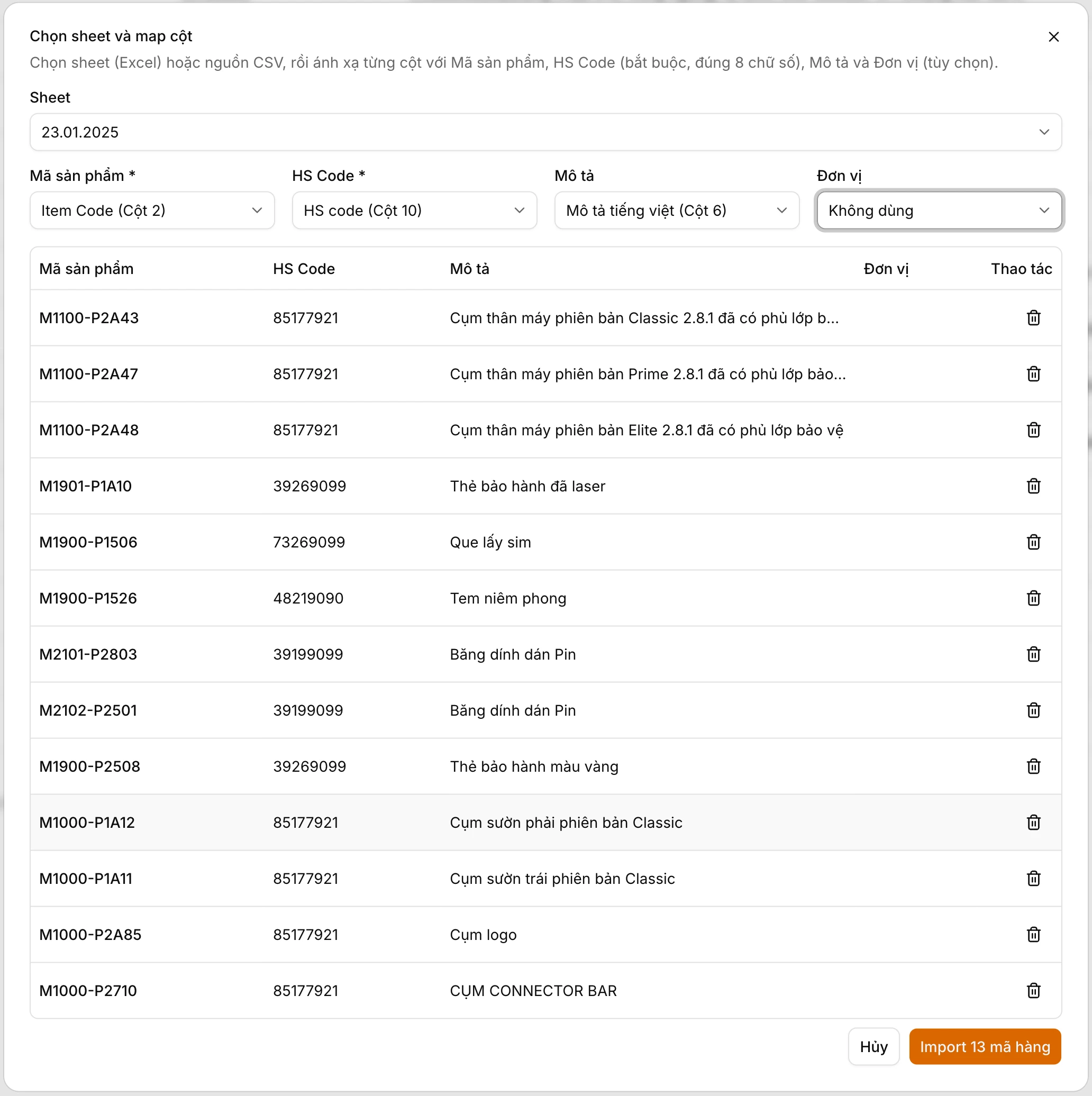Click HS code 39269099 in M1901-P1A10 row
The width and height of the screenshot is (1092, 1096).
(x=309, y=486)
